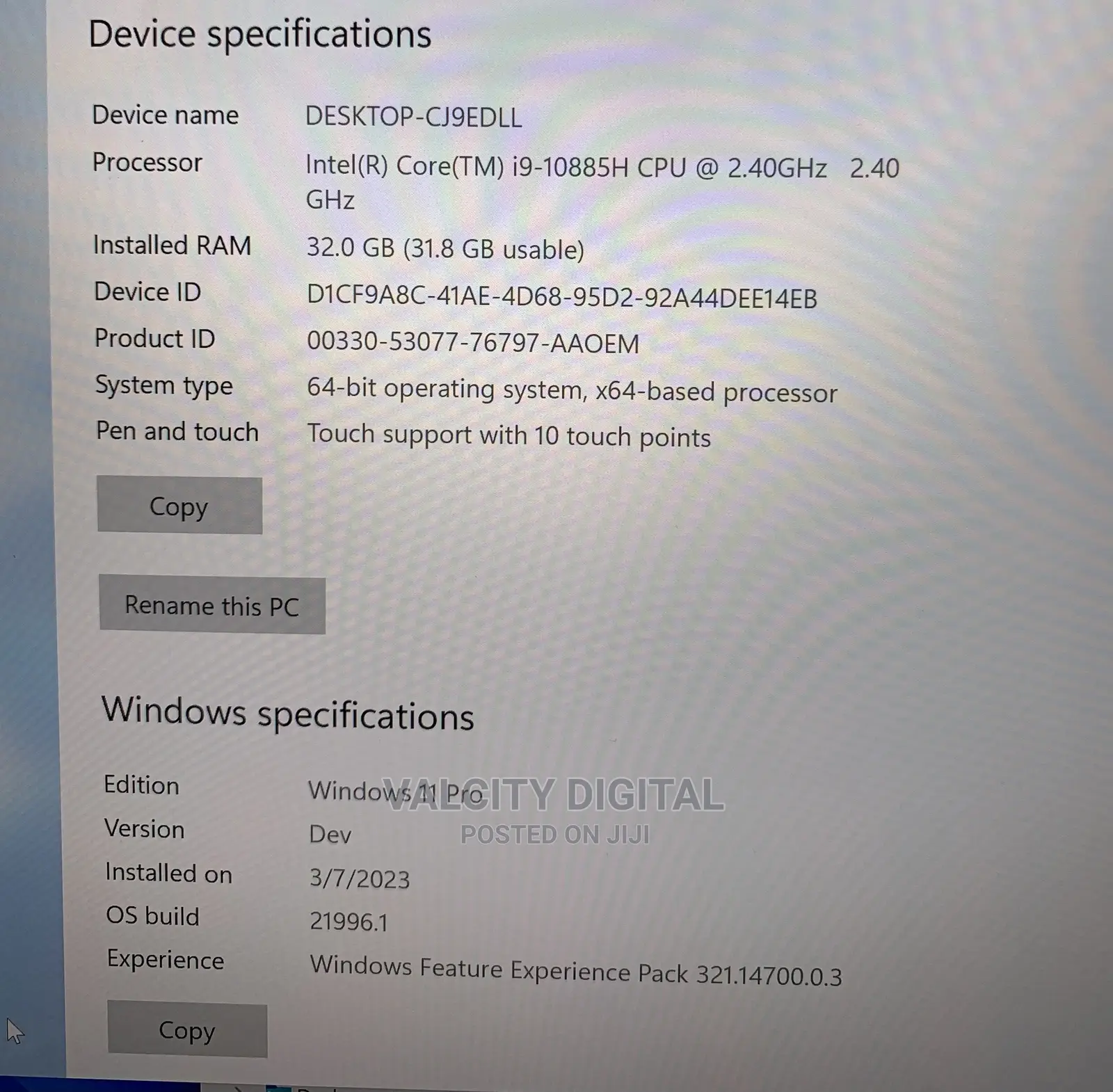The height and width of the screenshot is (1092, 1113).
Task: Click the Installed on label
Action: pos(169,872)
